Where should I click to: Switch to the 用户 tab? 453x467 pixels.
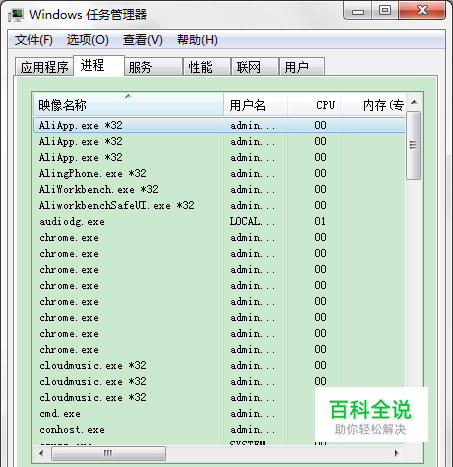(x=302, y=67)
